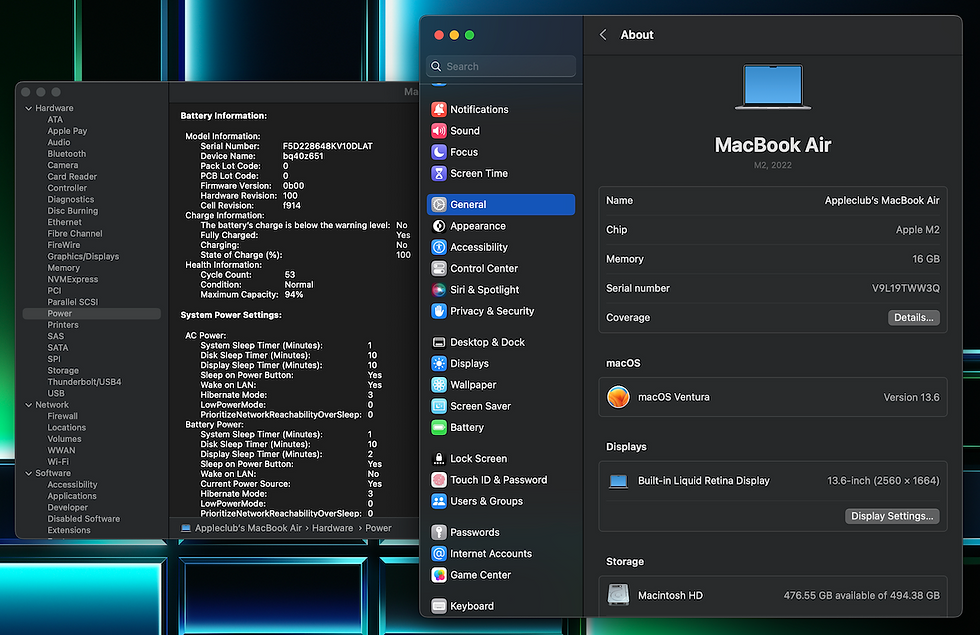Open Focus moon icon
Viewport: 980px width, 635px height.
point(439,152)
